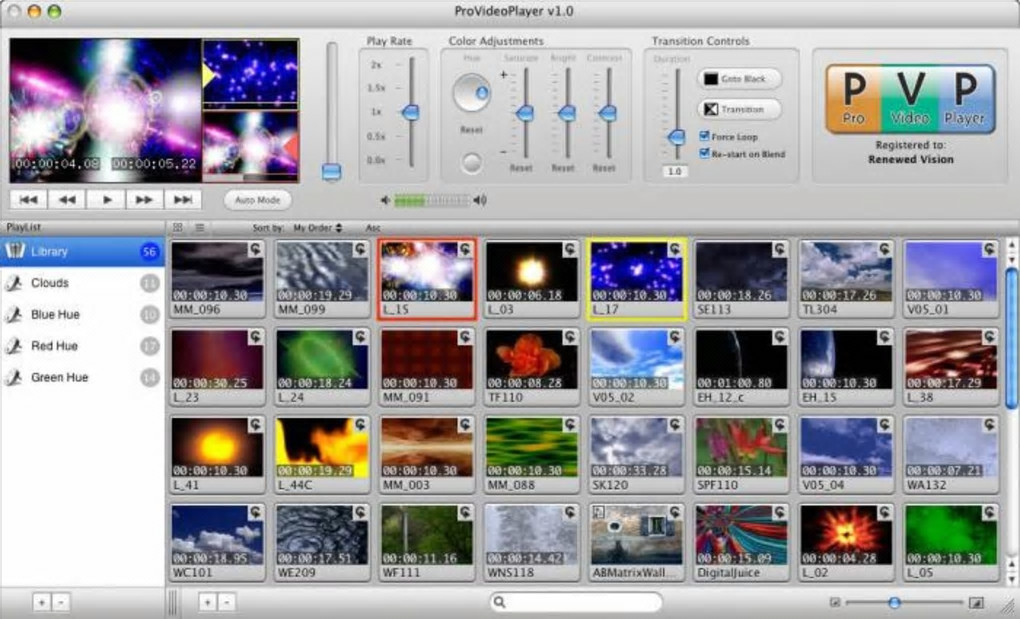
Task: Skip to the previous clip
Action: coord(29,200)
